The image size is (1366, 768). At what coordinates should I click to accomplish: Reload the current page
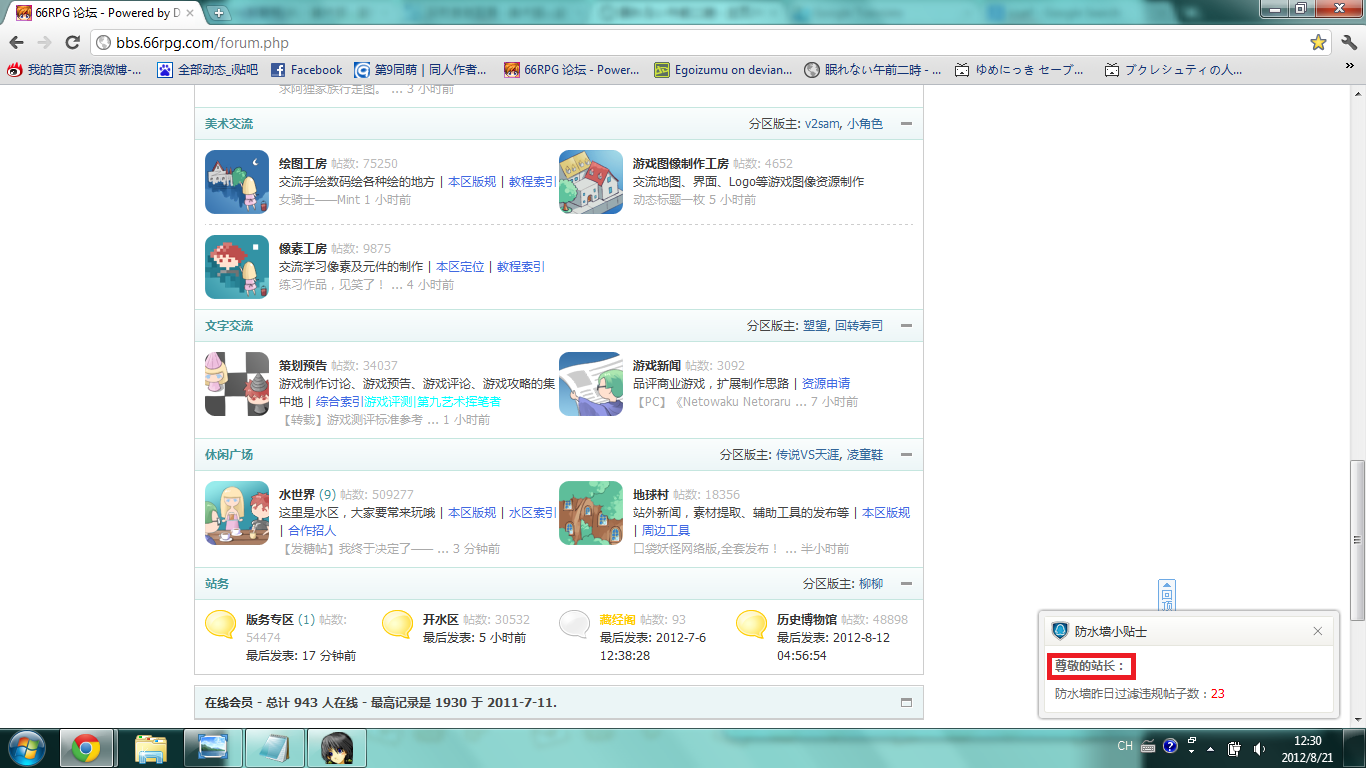tap(72, 42)
